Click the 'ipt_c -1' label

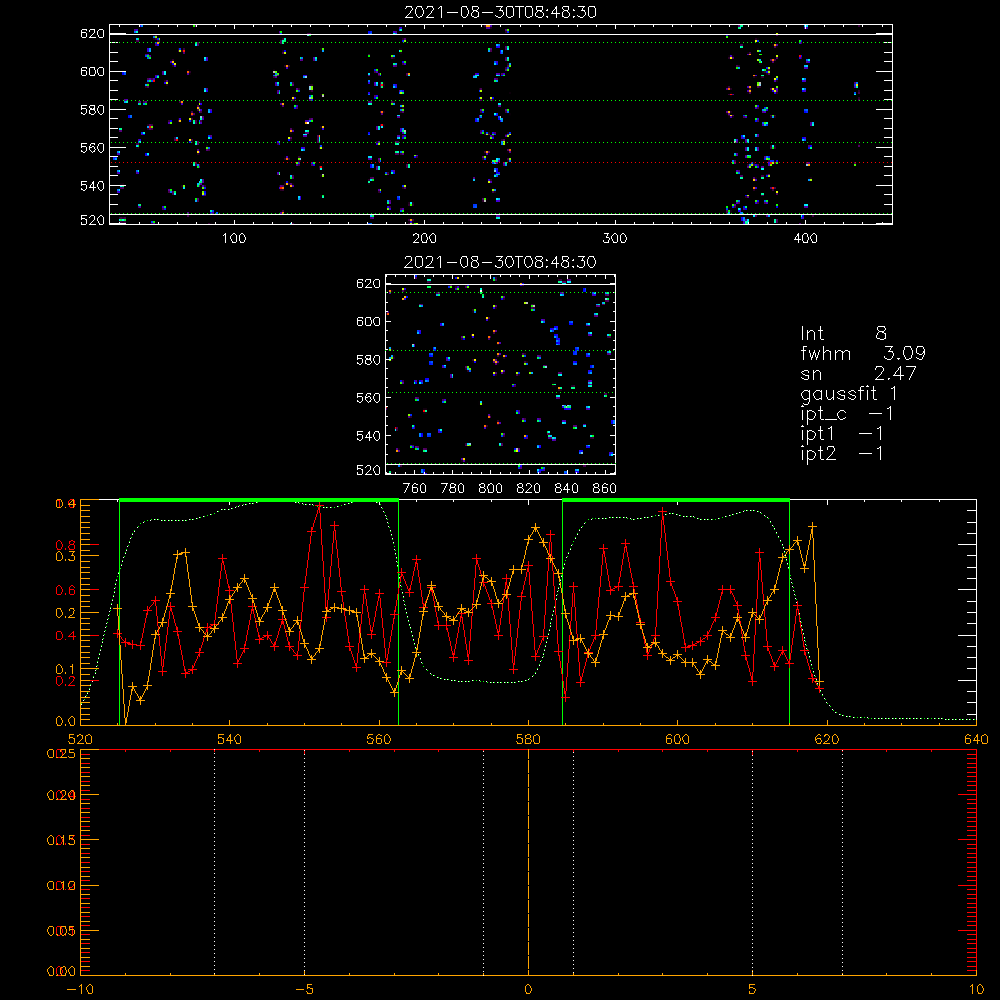[x=847, y=414]
